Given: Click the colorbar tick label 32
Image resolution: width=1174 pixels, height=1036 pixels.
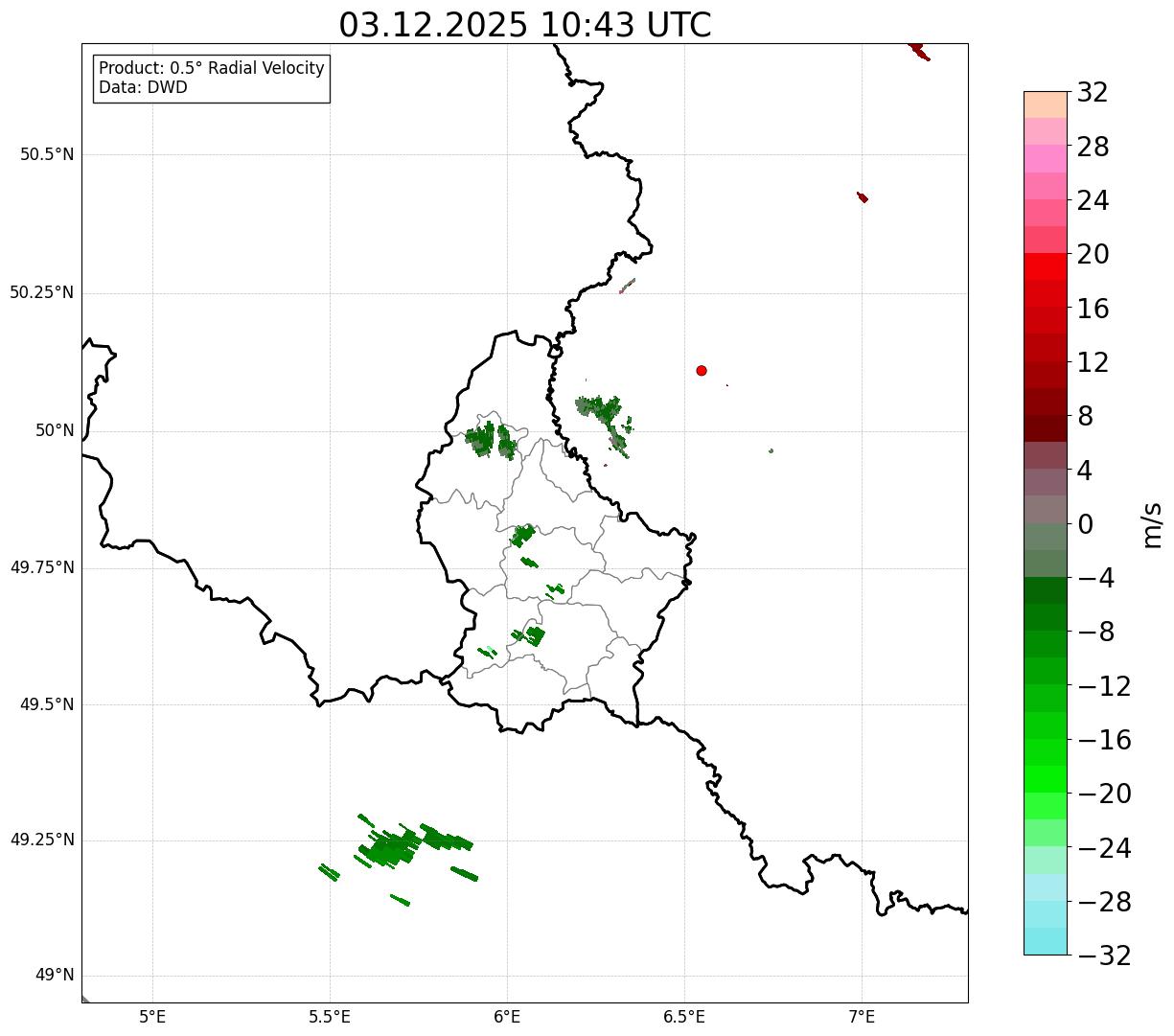Looking at the screenshot, I should pos(1093,93).
